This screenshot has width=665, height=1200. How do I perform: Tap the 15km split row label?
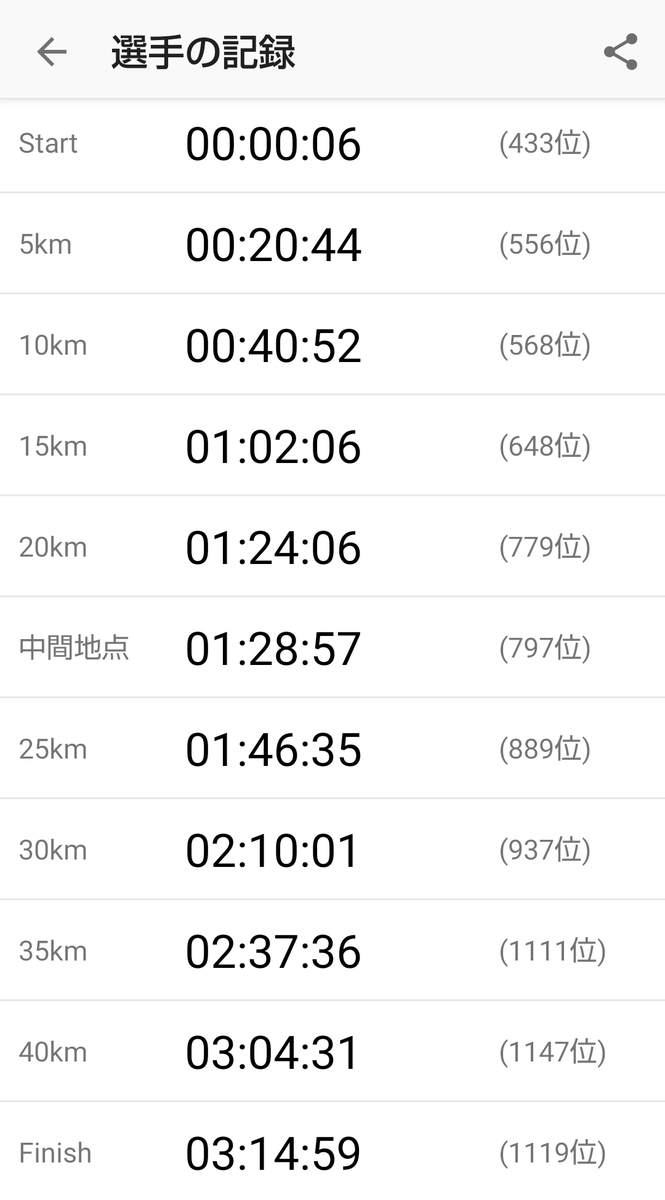53,447
